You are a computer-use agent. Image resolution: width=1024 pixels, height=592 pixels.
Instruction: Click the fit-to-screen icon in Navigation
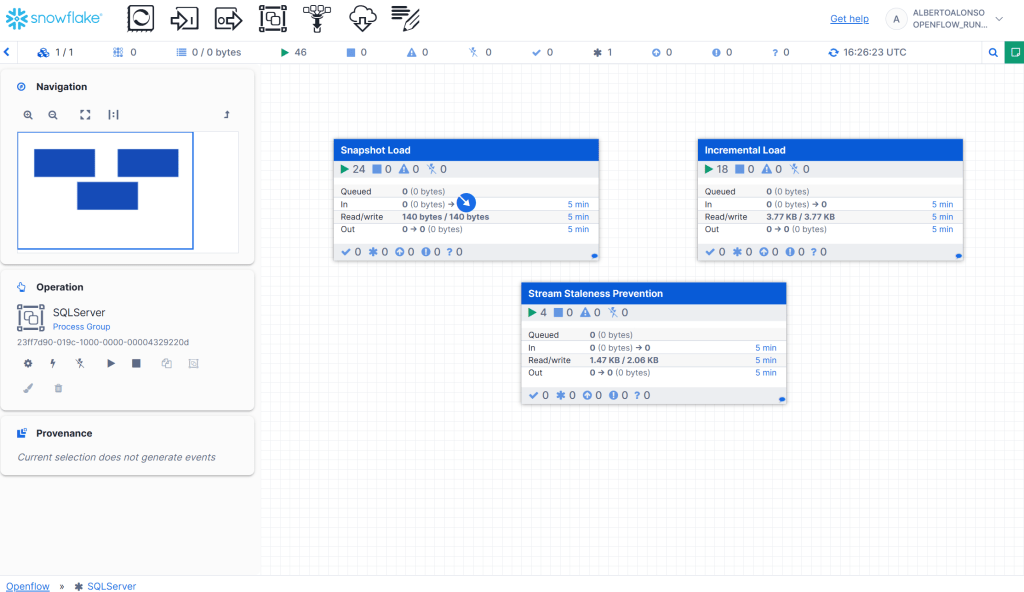(x=85, y=115)
